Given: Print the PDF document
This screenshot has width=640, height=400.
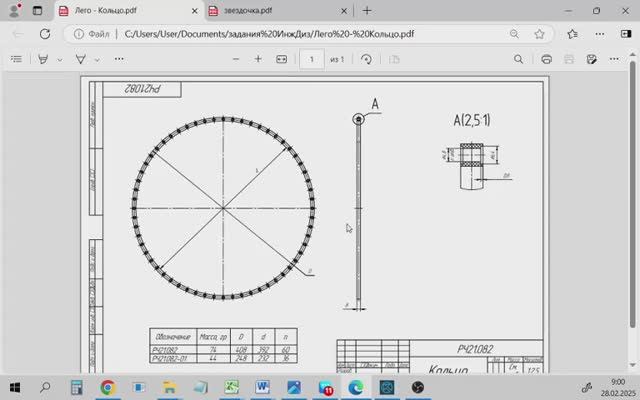Looking at the screenshot, I should point(547,59).
